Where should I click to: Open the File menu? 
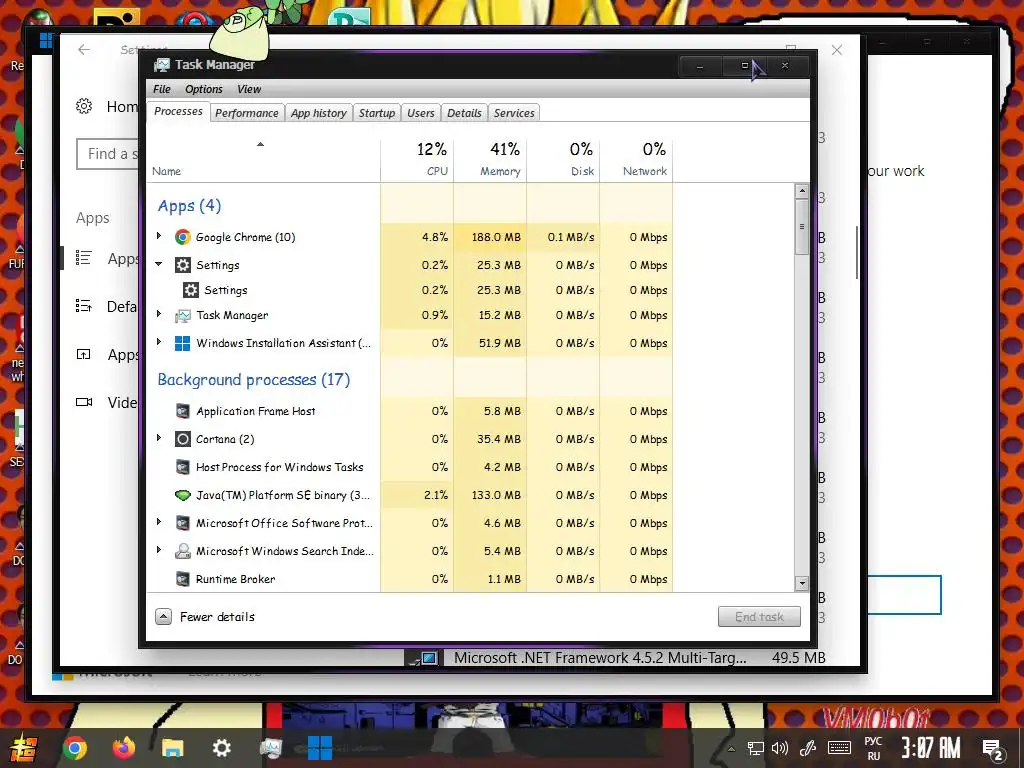tap(161, 89)
